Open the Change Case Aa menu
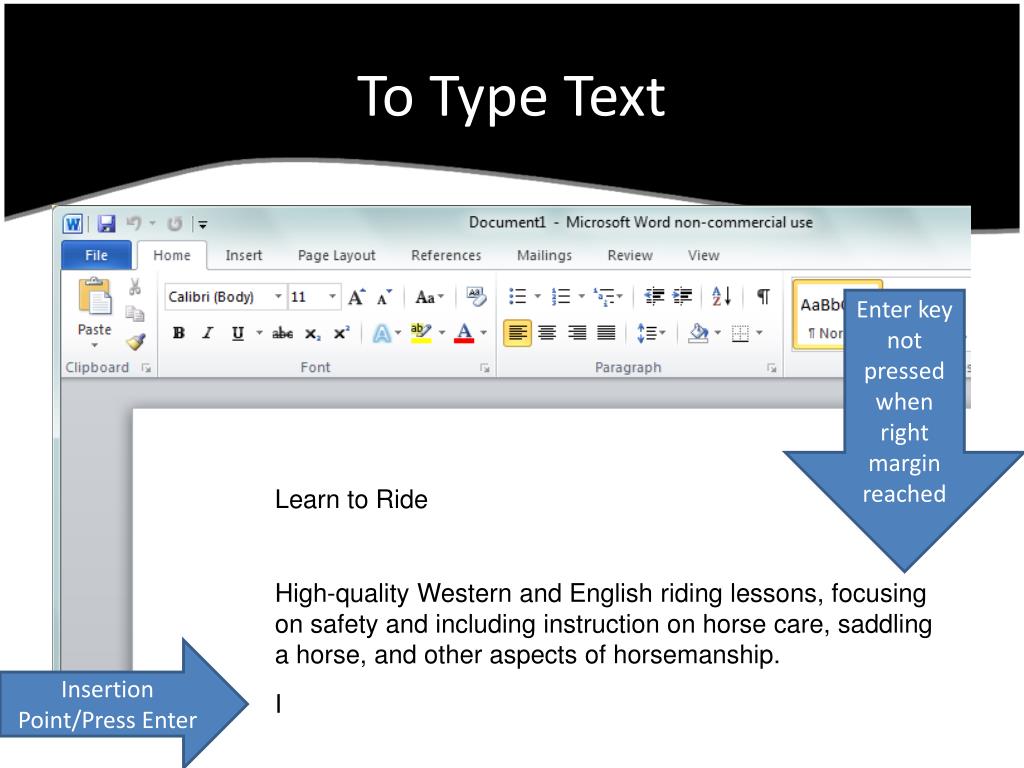Screen dimensions: 1024x768 [x=429, y=297]
